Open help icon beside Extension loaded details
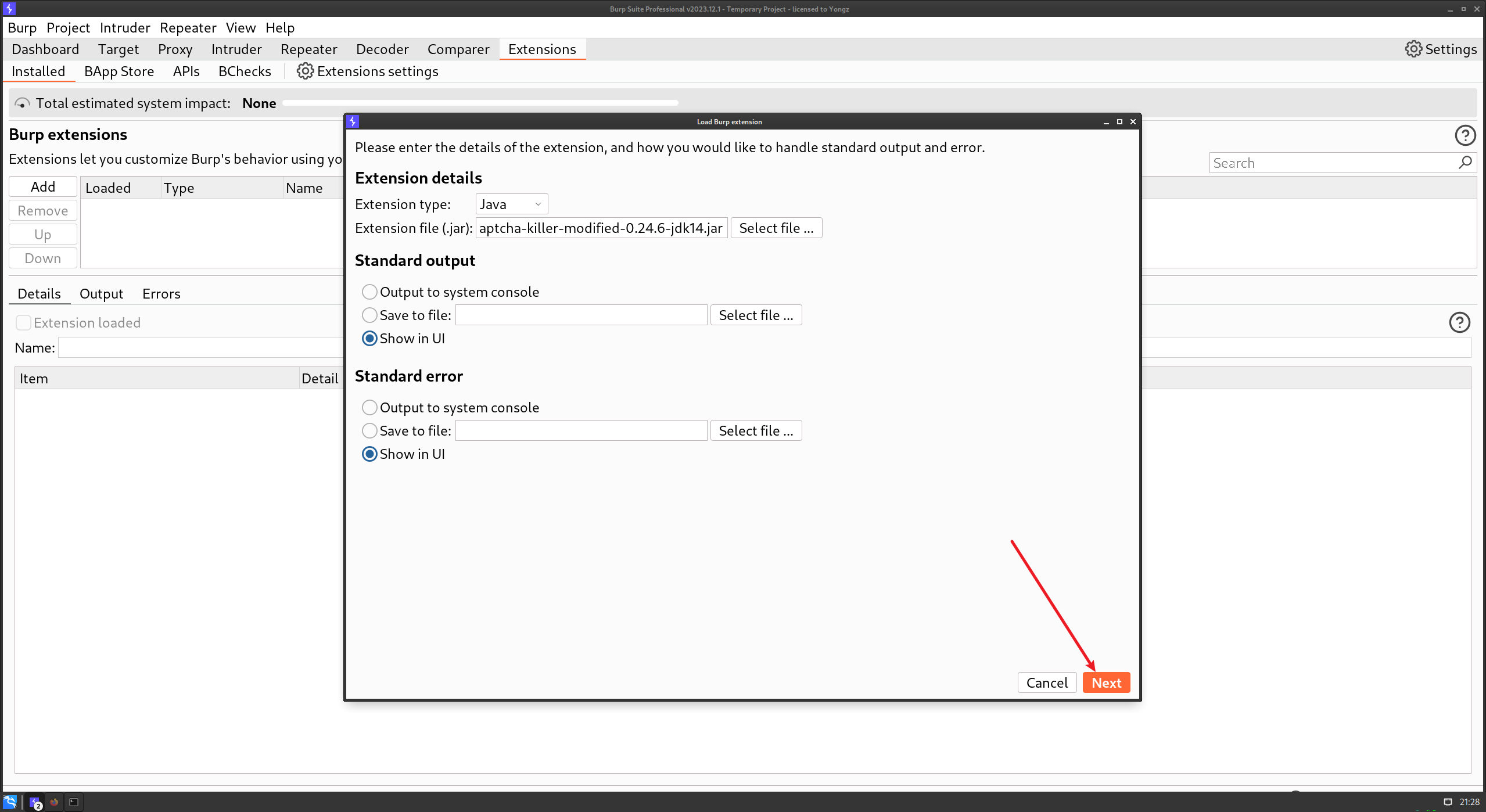This screenshot has width=1486, height=812. tap(1459, 322)
